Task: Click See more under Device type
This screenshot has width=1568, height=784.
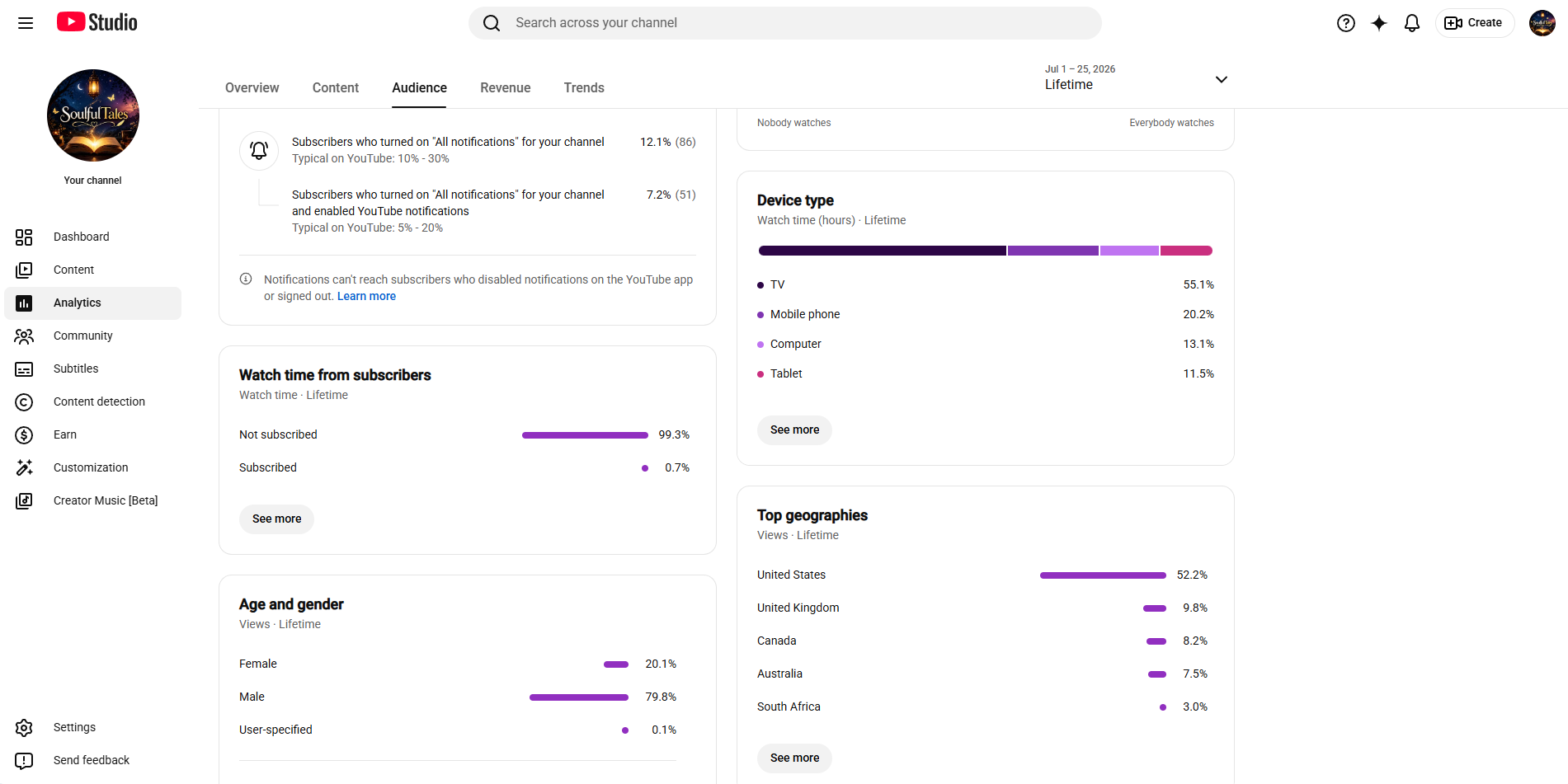Action: (x=794, y=430)
